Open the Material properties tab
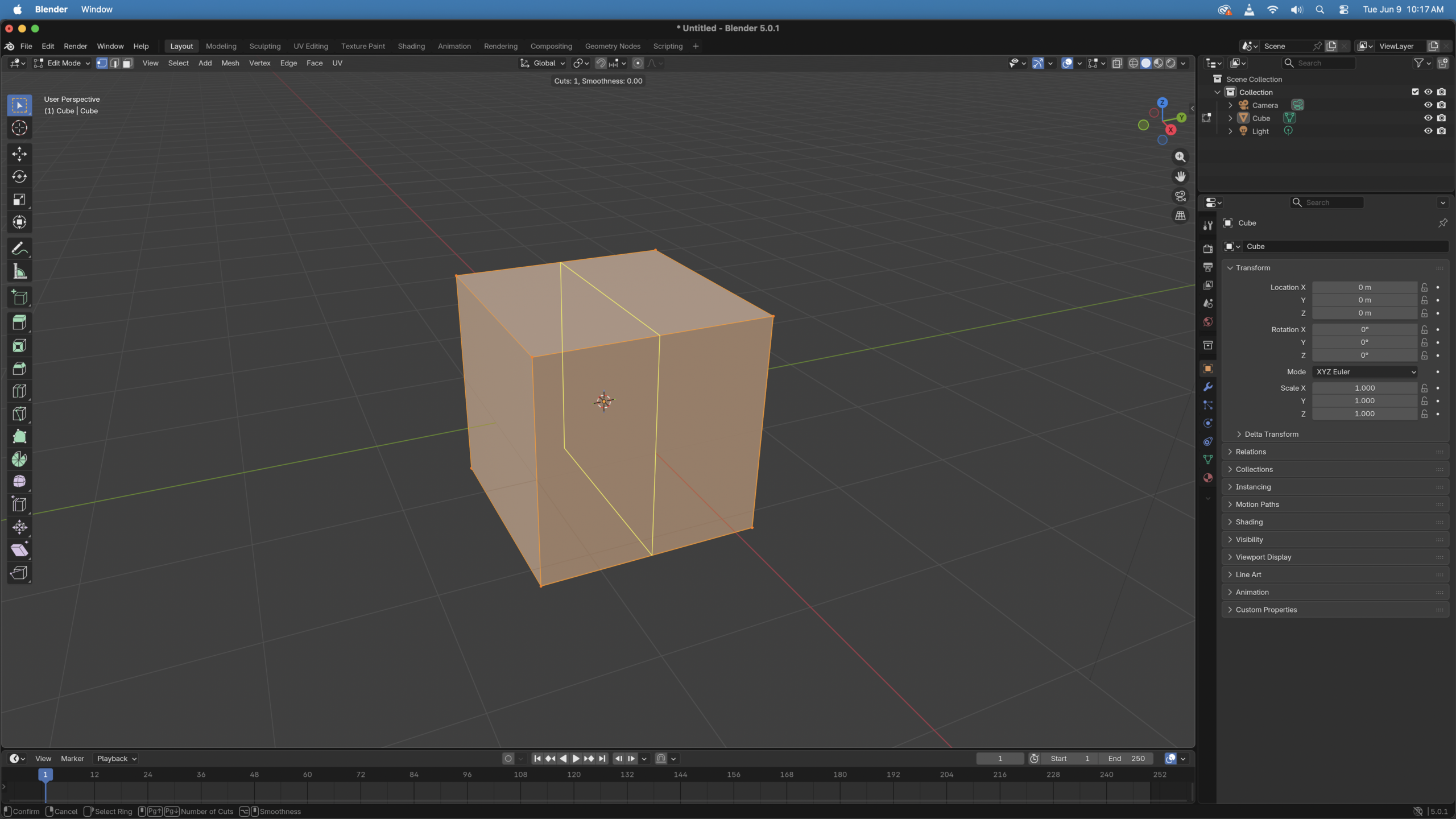This screenshot has height=819, width=1456. [x=1207, y=478]
